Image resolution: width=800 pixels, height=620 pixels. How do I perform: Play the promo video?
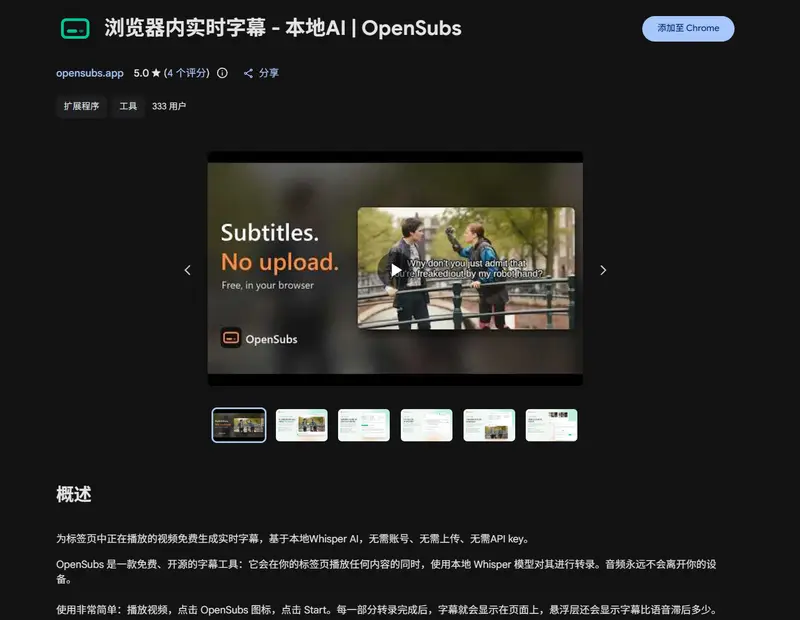pyautogui.click(x=395, y=269)
